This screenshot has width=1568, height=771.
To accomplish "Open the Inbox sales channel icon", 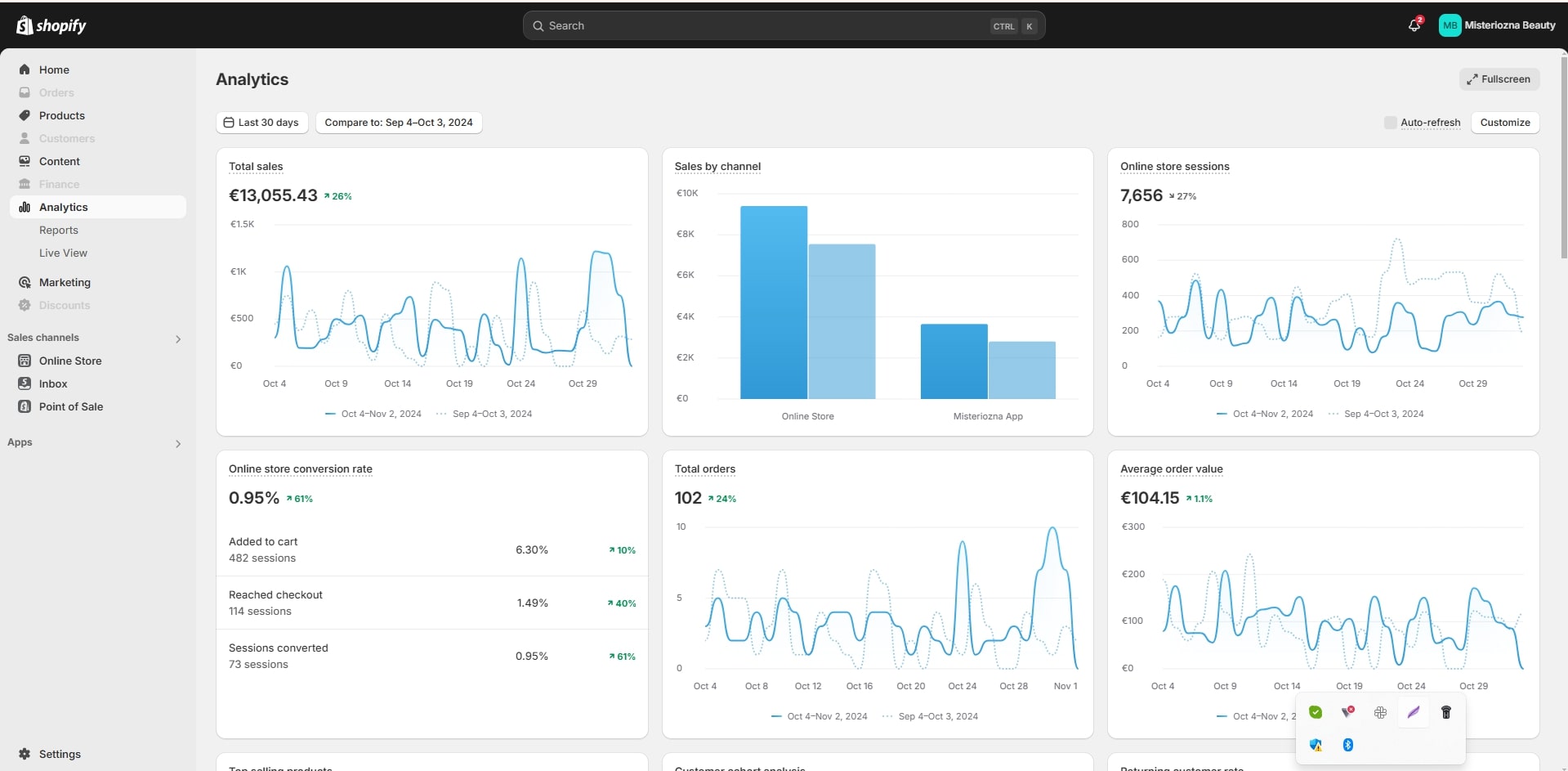I will [25, 383].
